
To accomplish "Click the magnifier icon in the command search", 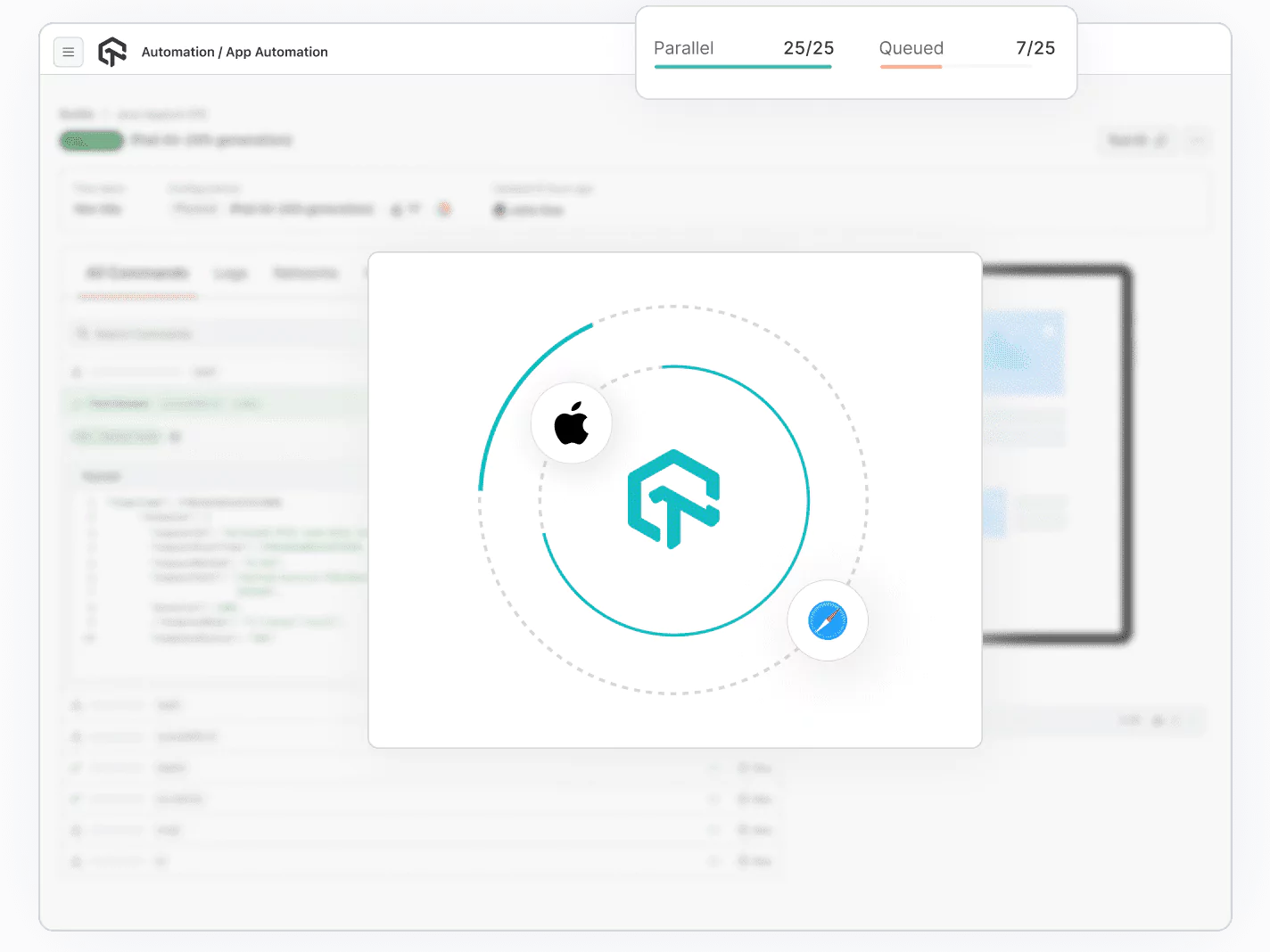I will click(82, 334).
